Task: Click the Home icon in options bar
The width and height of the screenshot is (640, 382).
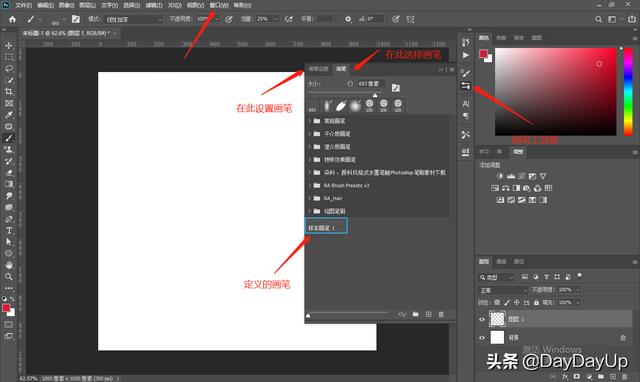Action: coord(12,19)
